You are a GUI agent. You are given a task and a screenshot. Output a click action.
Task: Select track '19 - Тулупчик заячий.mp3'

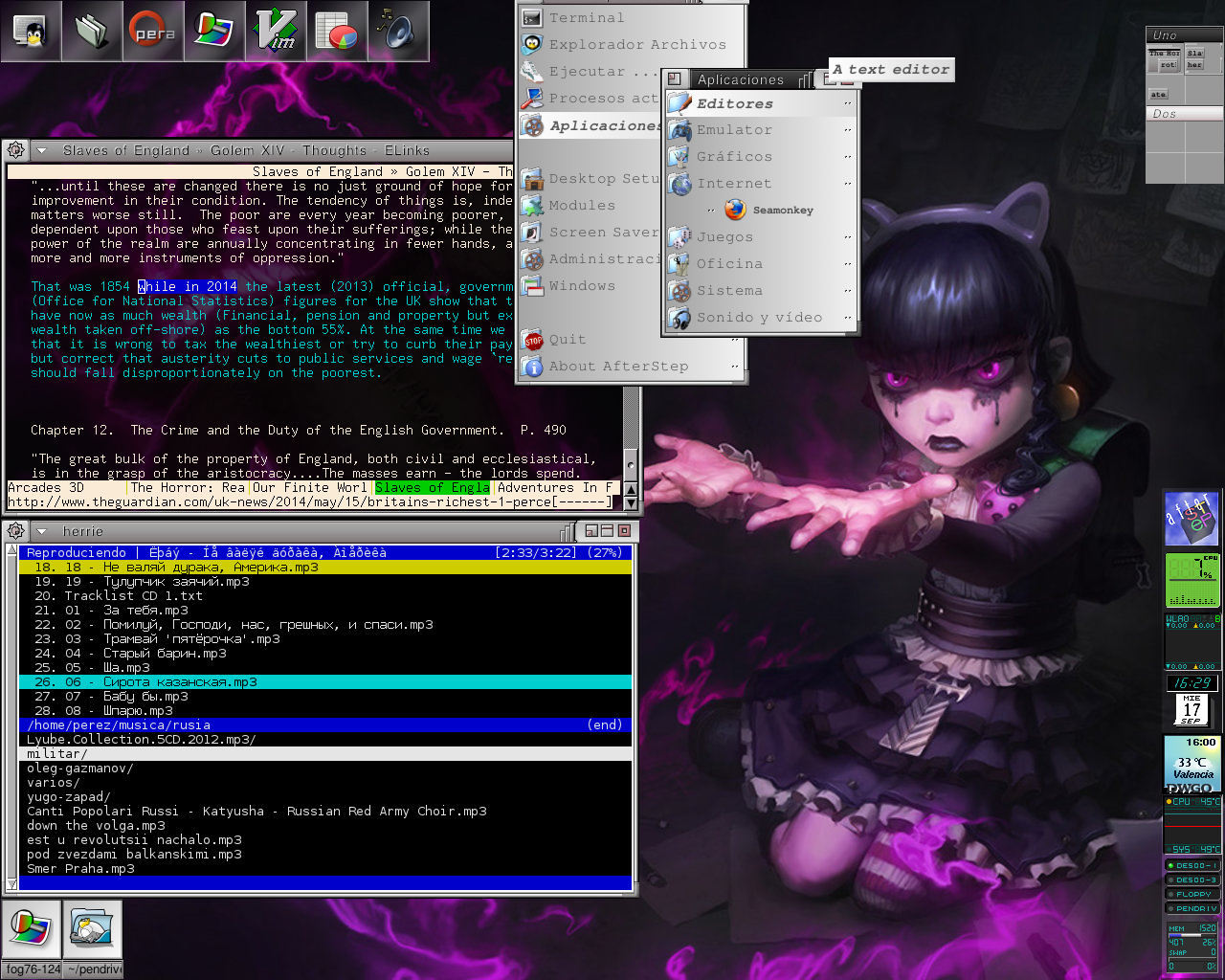coord(325,581)
